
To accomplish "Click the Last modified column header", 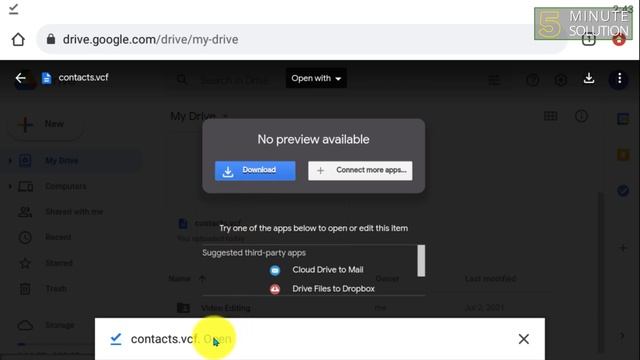I will point(490,279).
